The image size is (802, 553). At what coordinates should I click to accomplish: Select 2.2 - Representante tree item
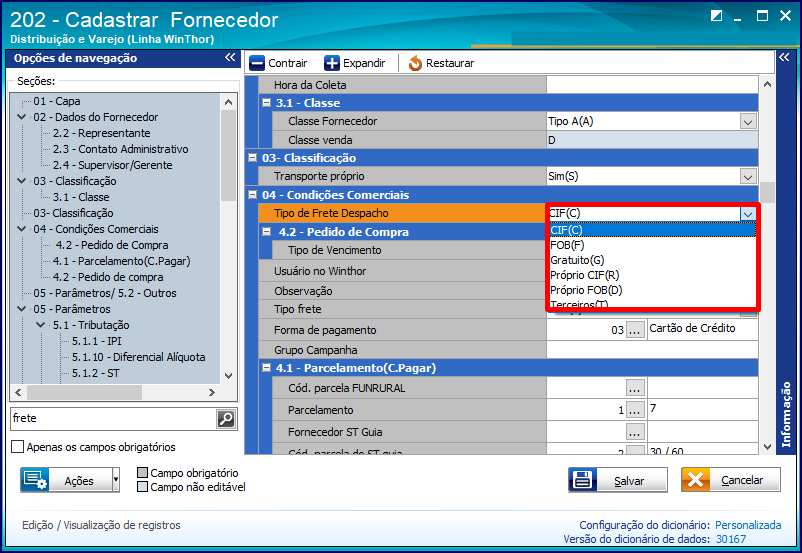[101, 133]
